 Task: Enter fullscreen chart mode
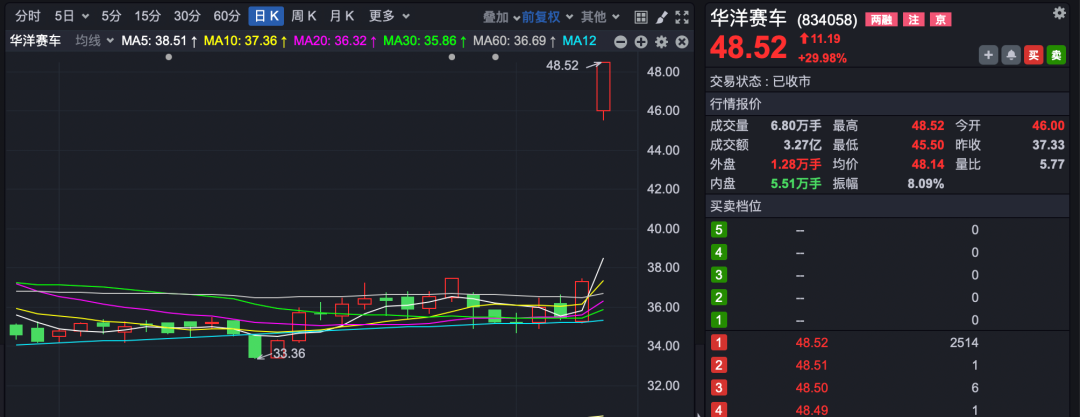(x=682, y=16)
